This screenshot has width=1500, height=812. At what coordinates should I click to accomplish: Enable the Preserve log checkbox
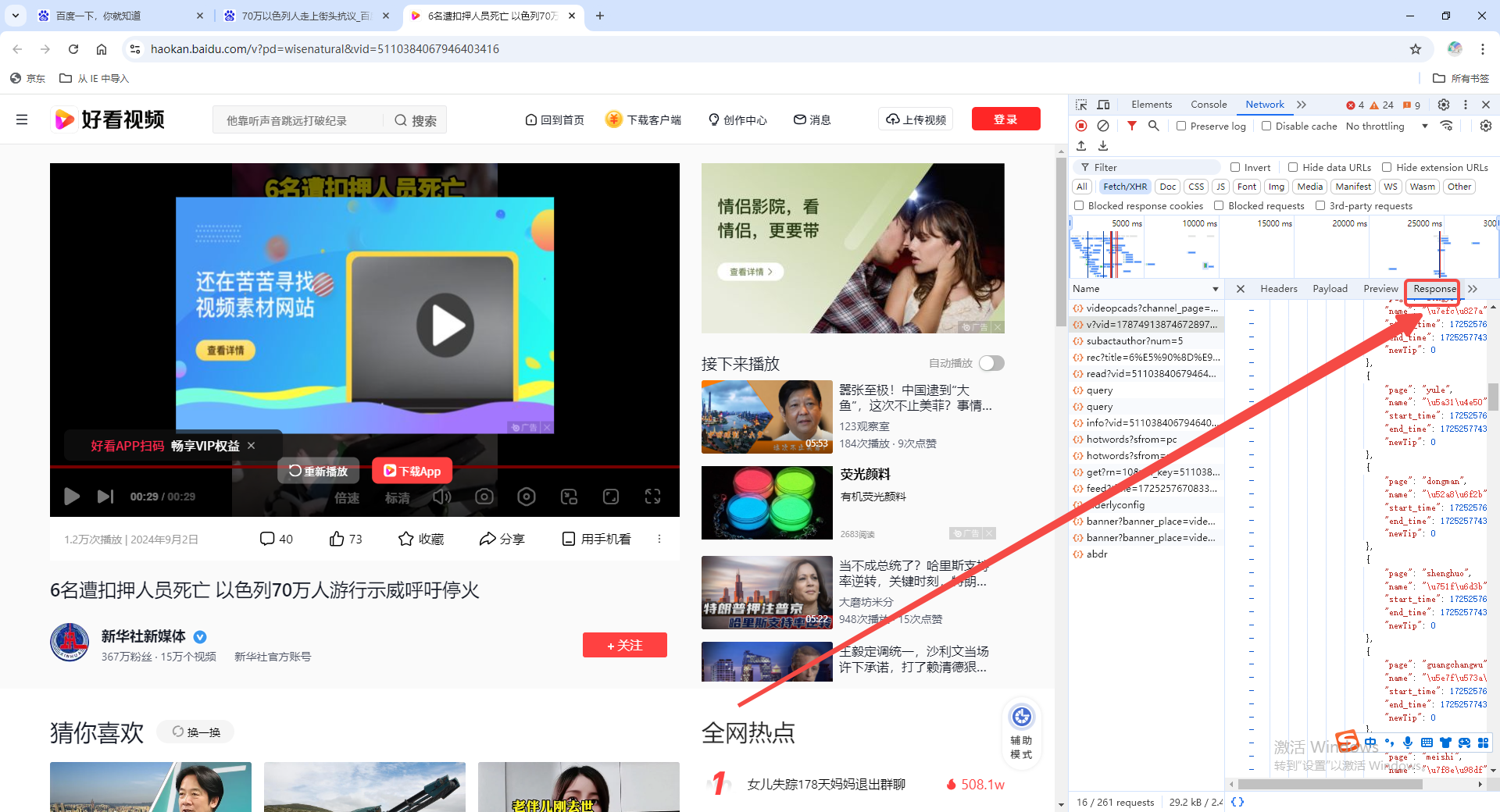tap(1181, 126)
